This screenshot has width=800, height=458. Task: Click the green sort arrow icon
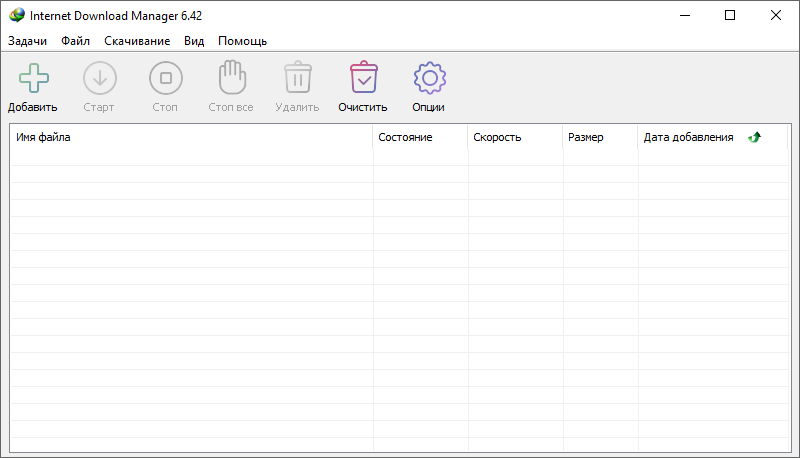pos(754,137)
